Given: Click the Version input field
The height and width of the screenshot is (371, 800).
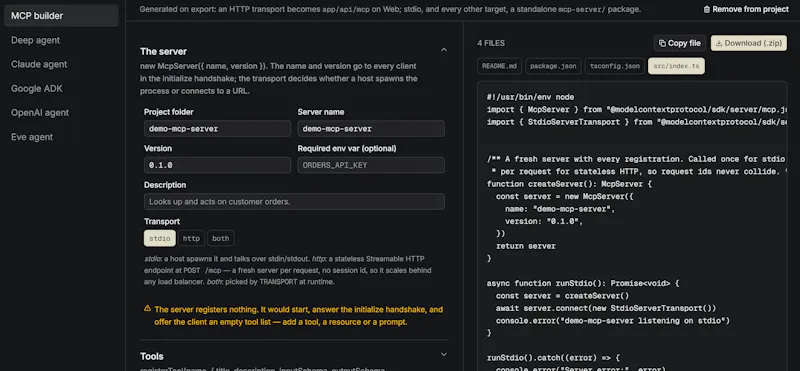Looking at the screenshot, I should click(217, 165).
